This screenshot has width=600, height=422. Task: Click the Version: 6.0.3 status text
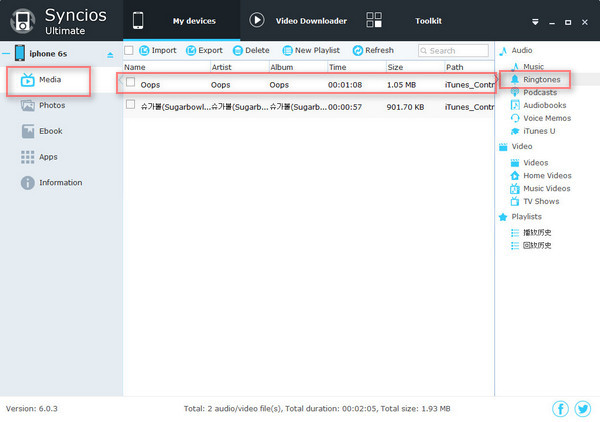[32, 409]
